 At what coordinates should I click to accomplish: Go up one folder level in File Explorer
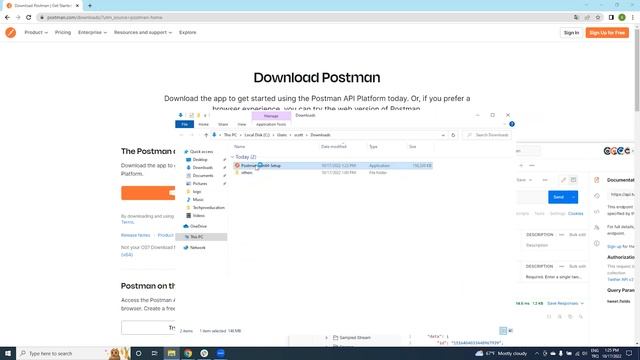click(x=206, y=135)
